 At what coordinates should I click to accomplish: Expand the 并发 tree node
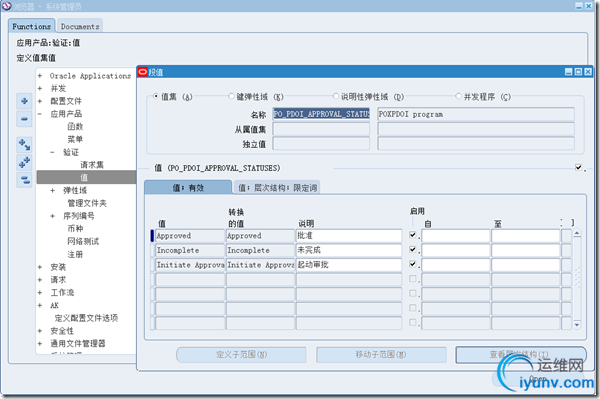point(40,88)
